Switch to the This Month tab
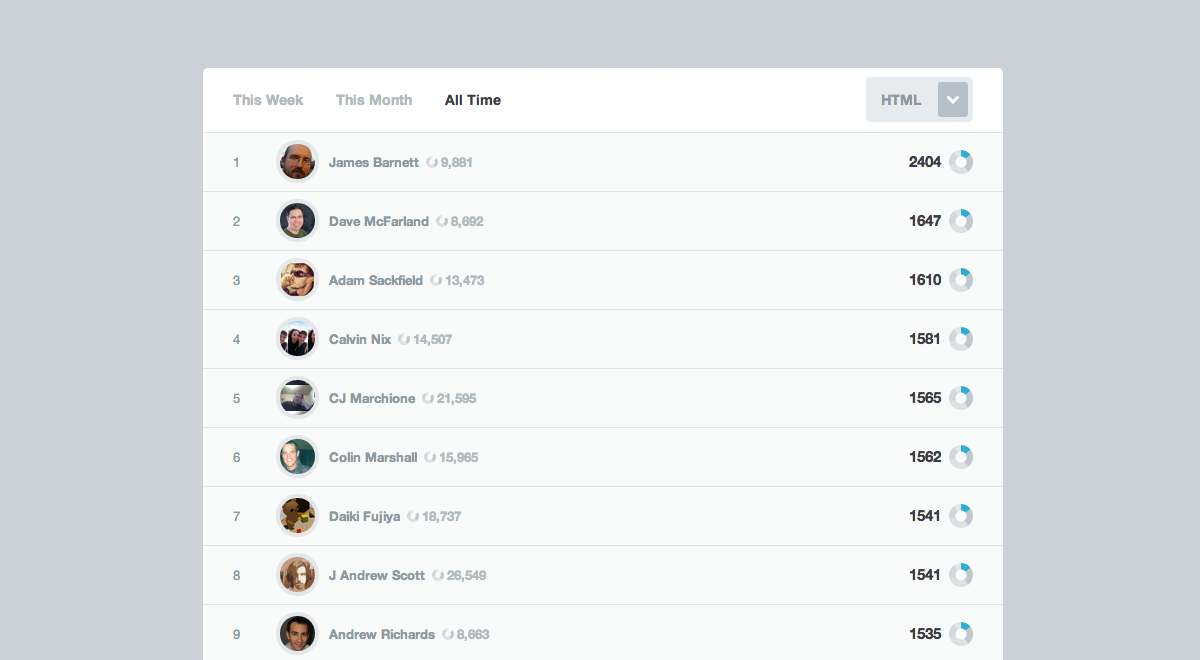Viewport: 1200px width, 660px height. pyautogui.click(x=374, y=100)
